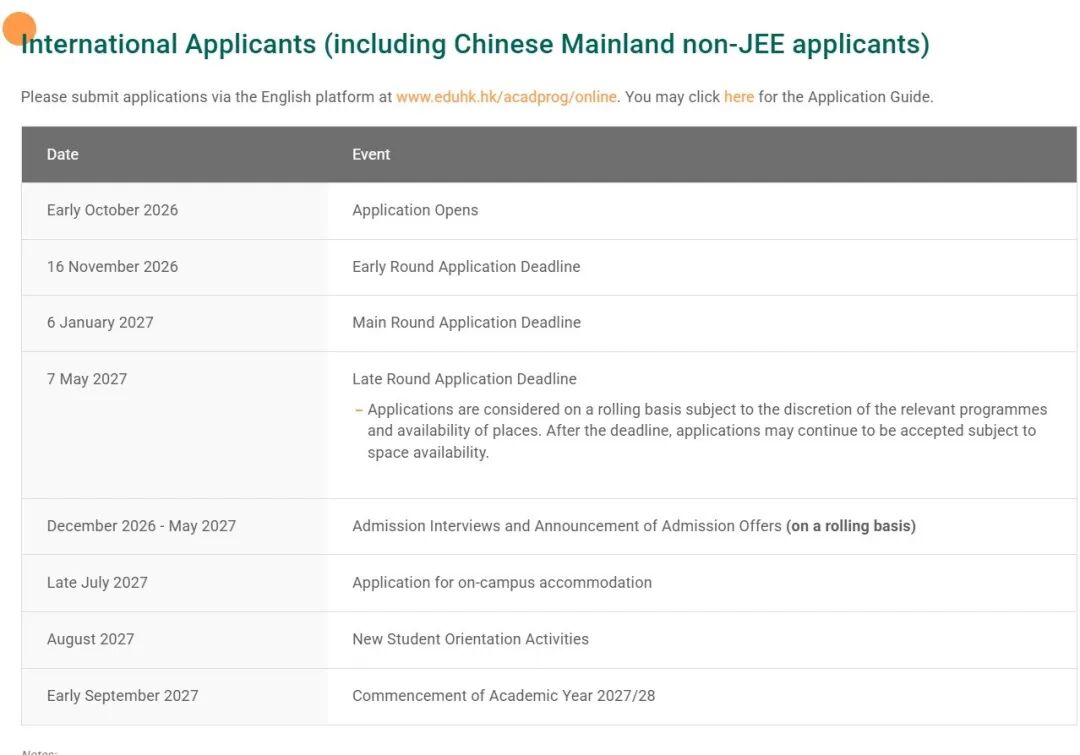
Task: Open the www.eduhk.hk/acadprog/online link
Action: click(506, 97)
